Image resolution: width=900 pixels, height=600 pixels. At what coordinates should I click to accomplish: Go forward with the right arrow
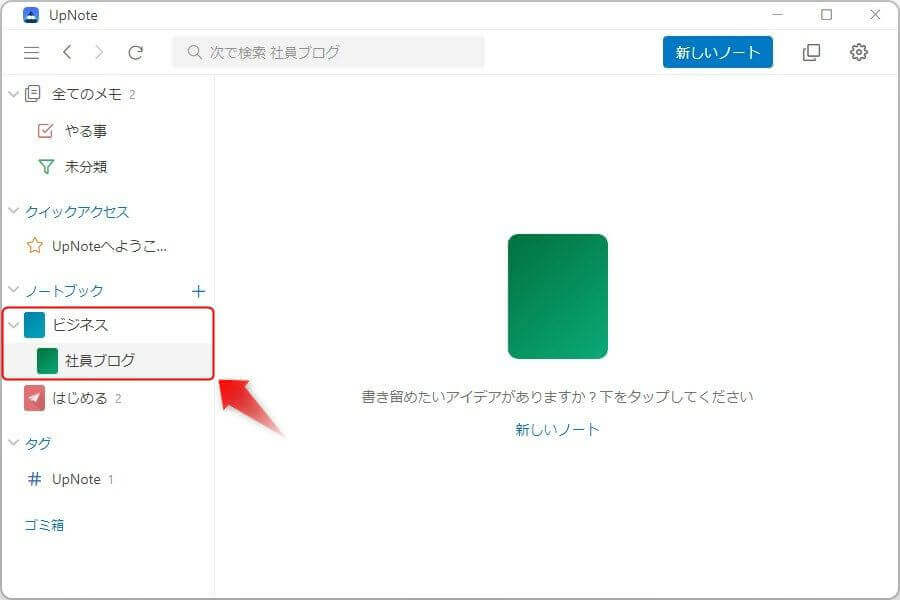click(x=99, y=52)
